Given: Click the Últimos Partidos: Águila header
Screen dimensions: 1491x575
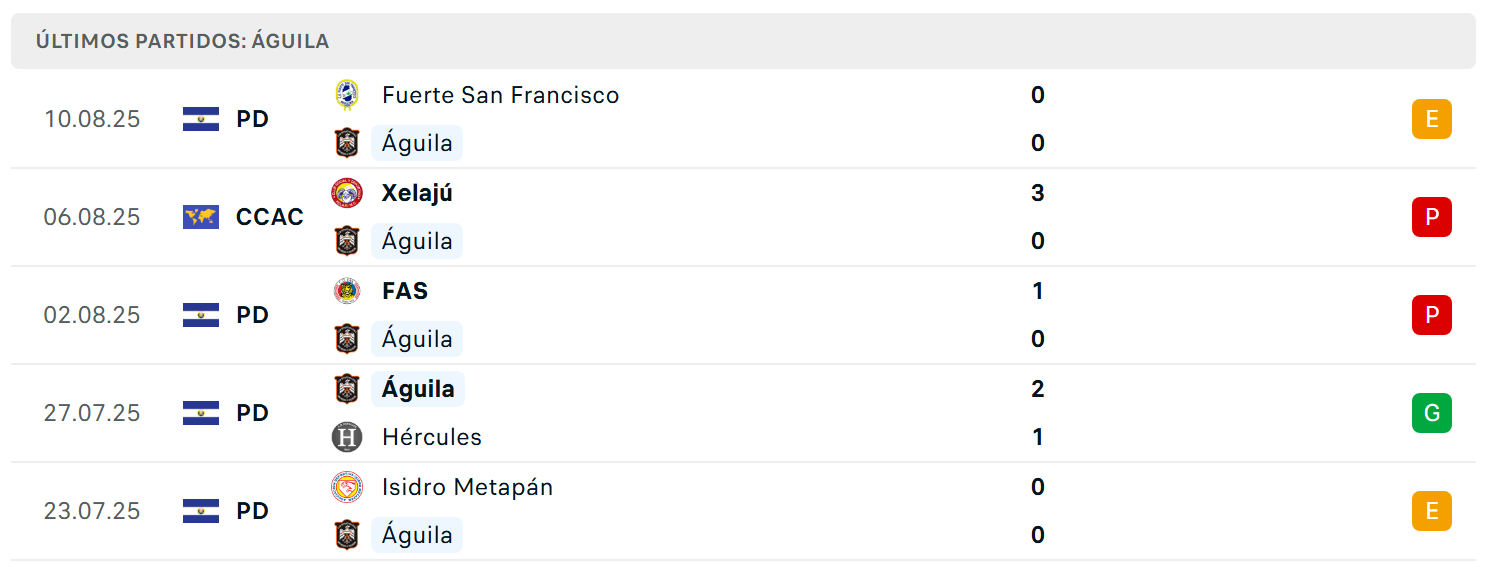Looking at the screenshot, I should [x=183, y=41].
